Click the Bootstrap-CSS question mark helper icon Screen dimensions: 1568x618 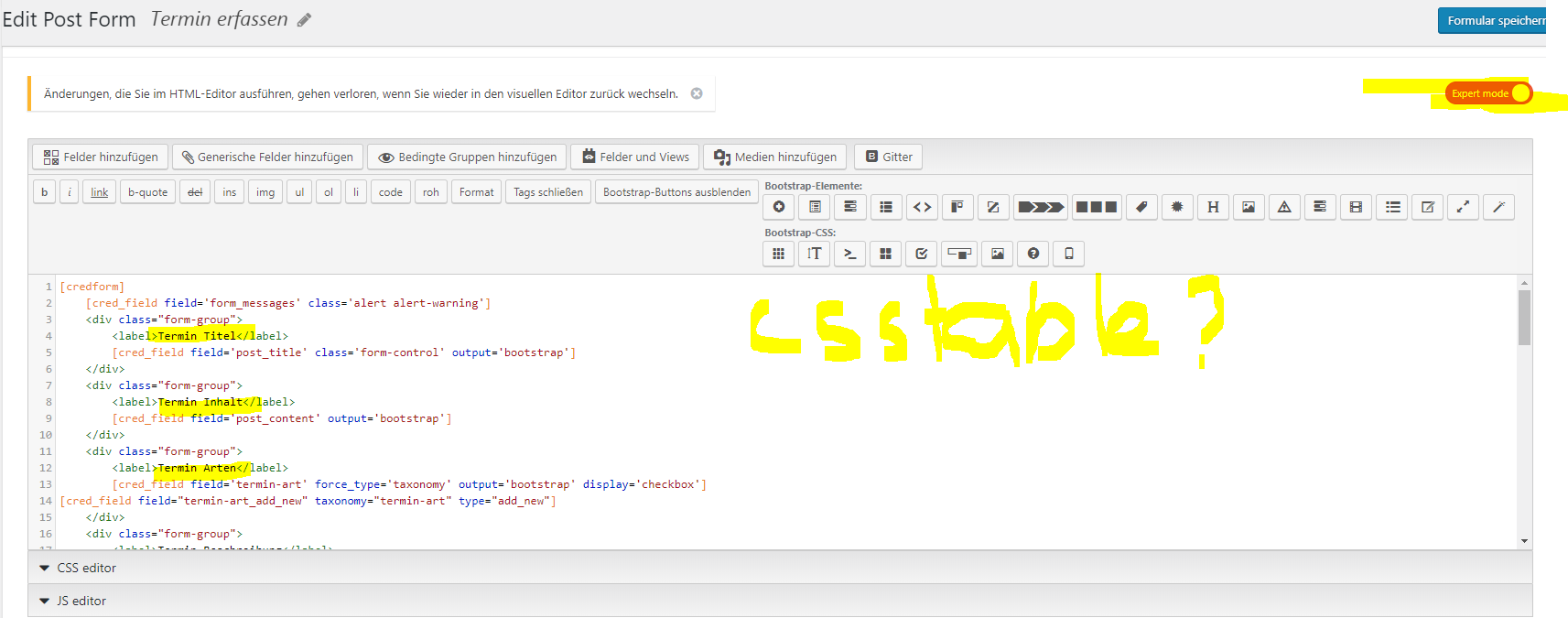tap(1033, 254)
